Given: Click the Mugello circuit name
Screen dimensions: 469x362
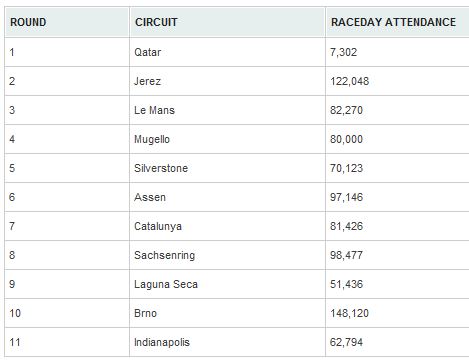Looking at the screenshot, I should point(152,139).
